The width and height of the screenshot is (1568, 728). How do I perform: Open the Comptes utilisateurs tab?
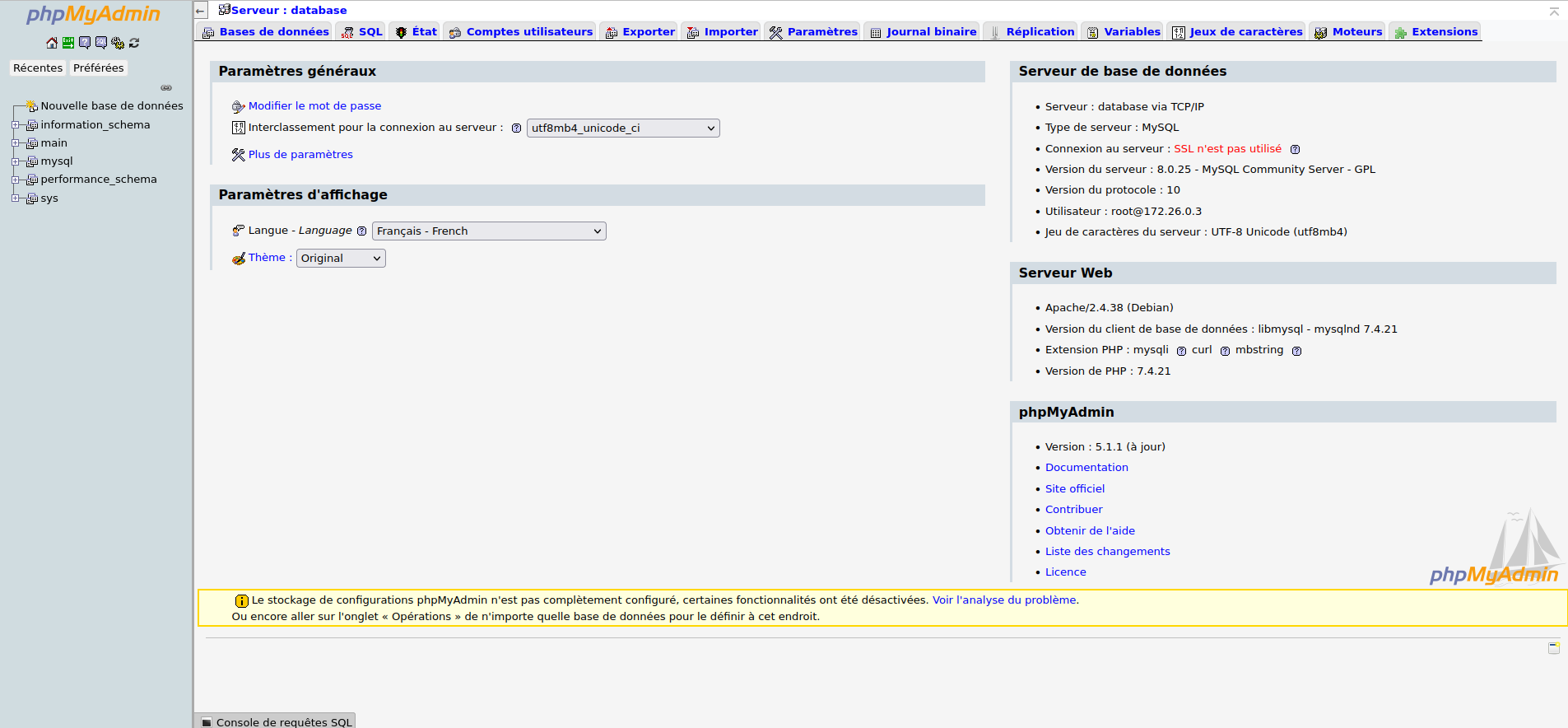click(x=520, y=32)
